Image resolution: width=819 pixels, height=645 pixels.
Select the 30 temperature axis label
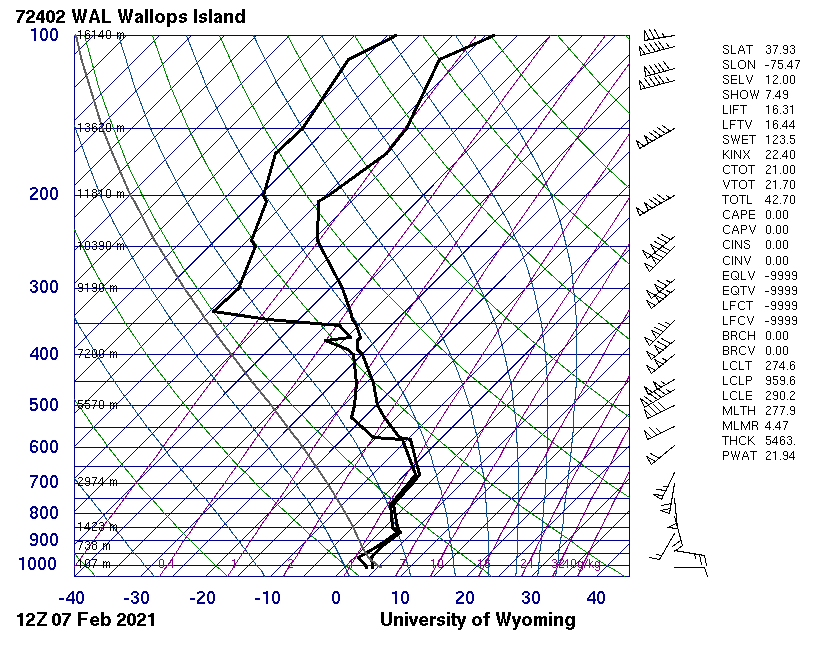click(531, 597)
